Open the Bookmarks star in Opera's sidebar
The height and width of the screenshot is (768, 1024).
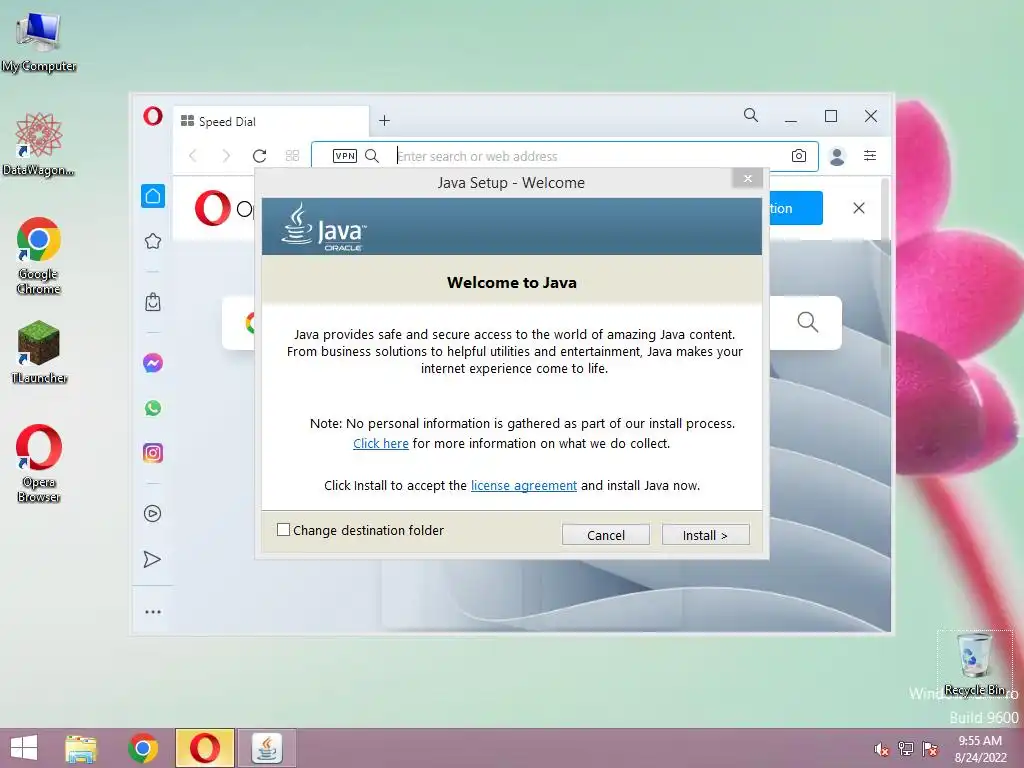pos(153,241)
